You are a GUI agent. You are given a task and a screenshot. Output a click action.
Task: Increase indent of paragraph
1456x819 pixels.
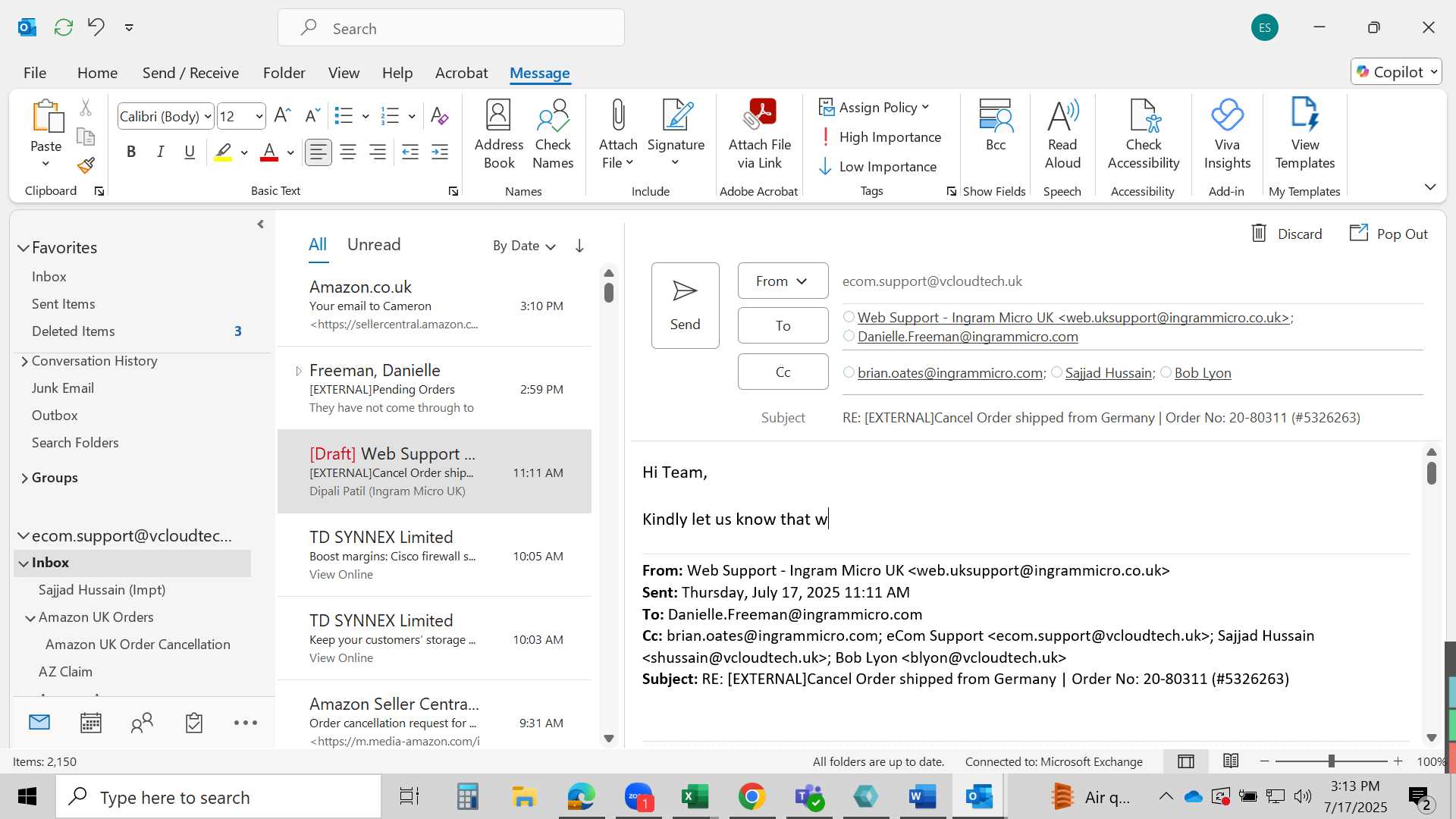pos(440,152)
